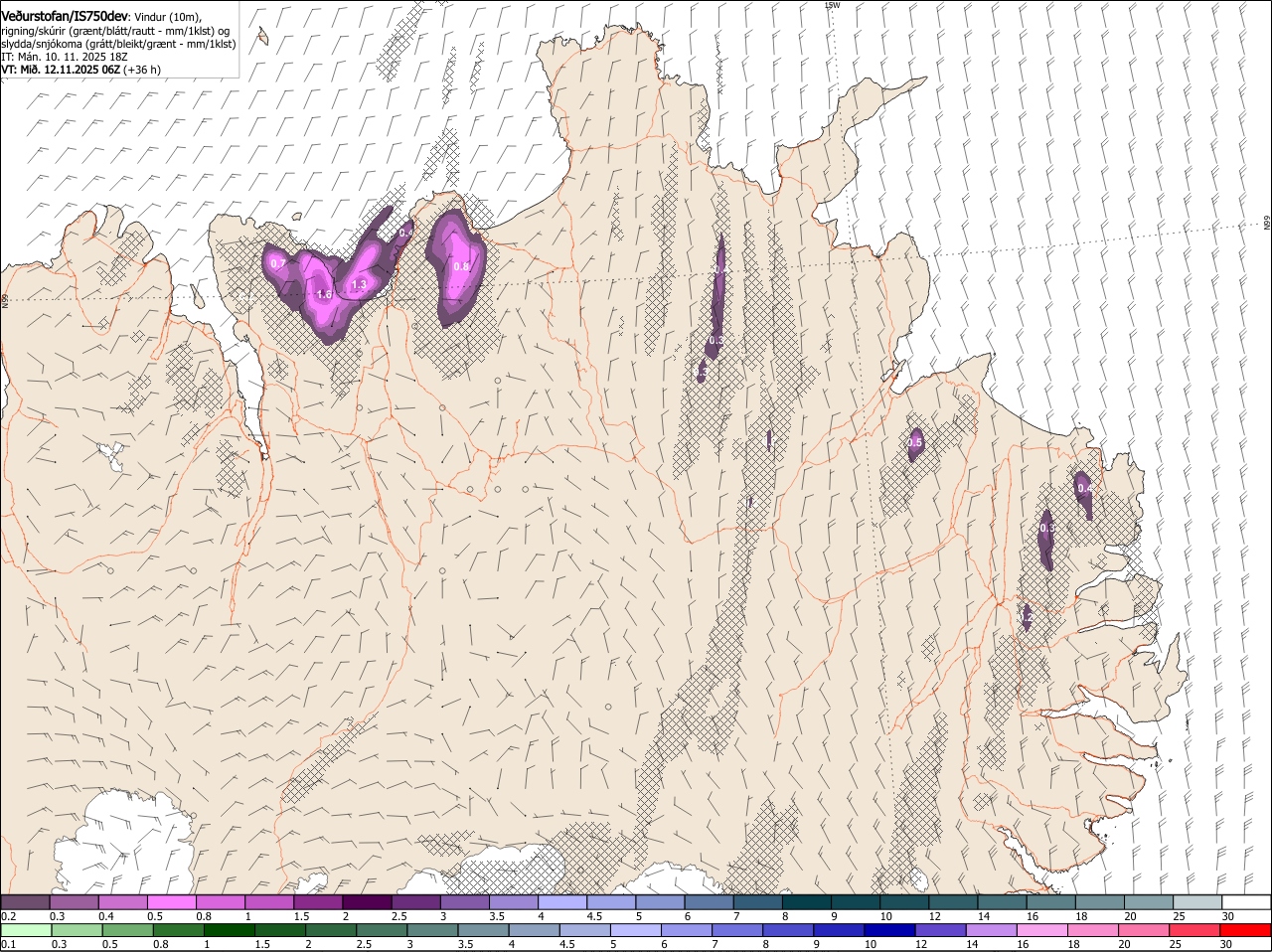1272x952 pixels.
Task: Click the darkest purple swatch labeled 2, upper legend
Action: click(367, 902)
